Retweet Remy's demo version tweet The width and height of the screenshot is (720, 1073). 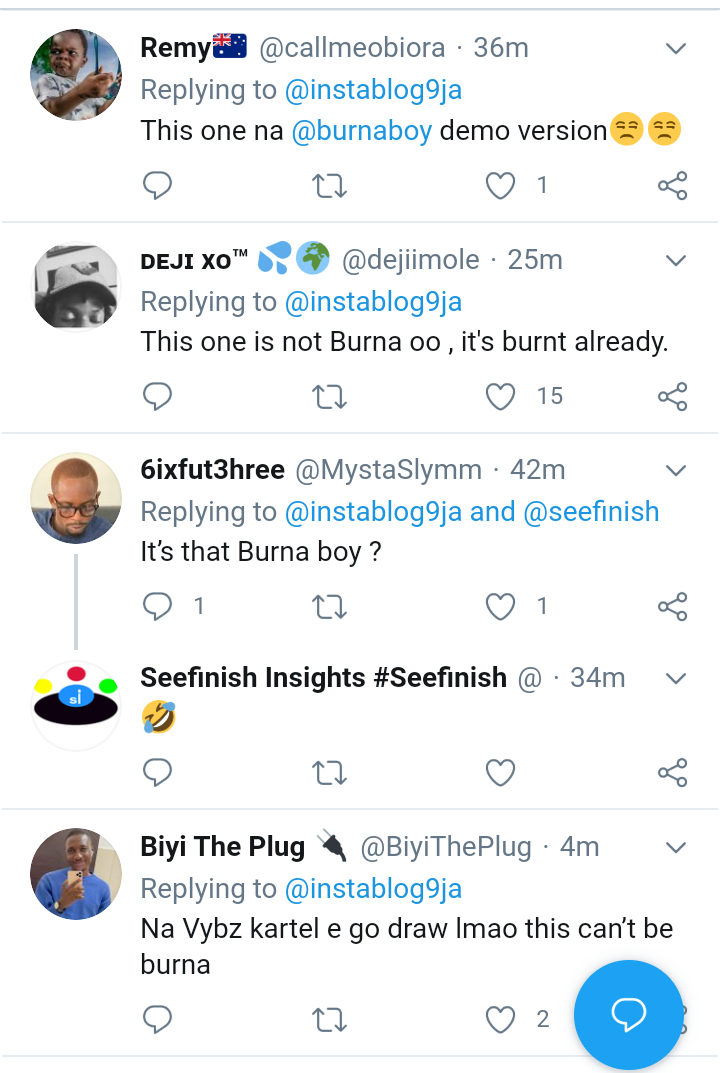[329, 186]
